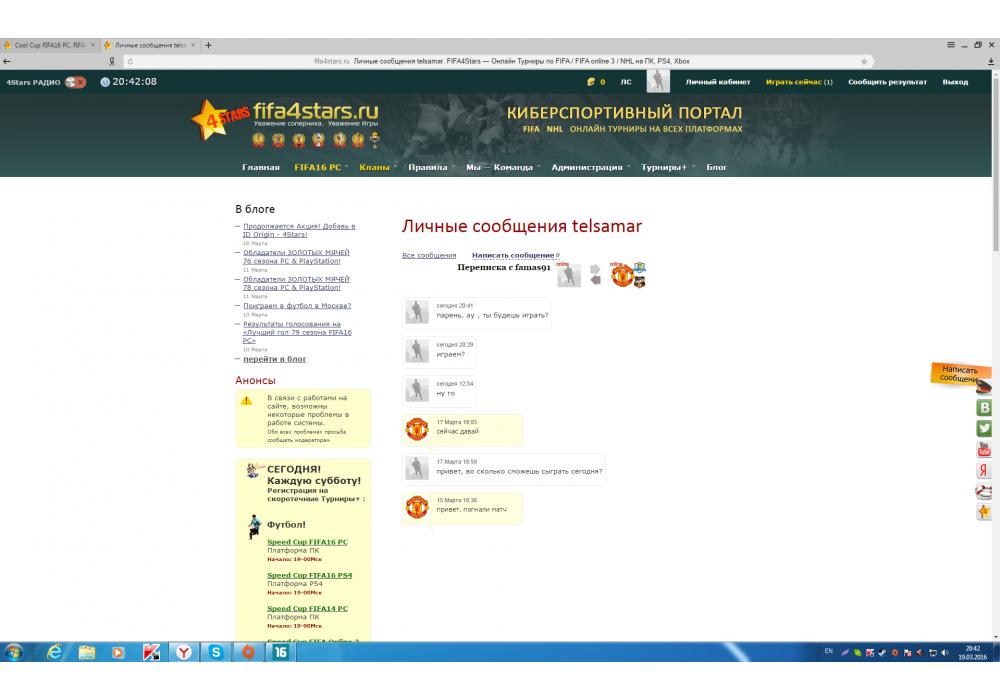Click the 4Stars Radio play icon

[x=75, y=82]
